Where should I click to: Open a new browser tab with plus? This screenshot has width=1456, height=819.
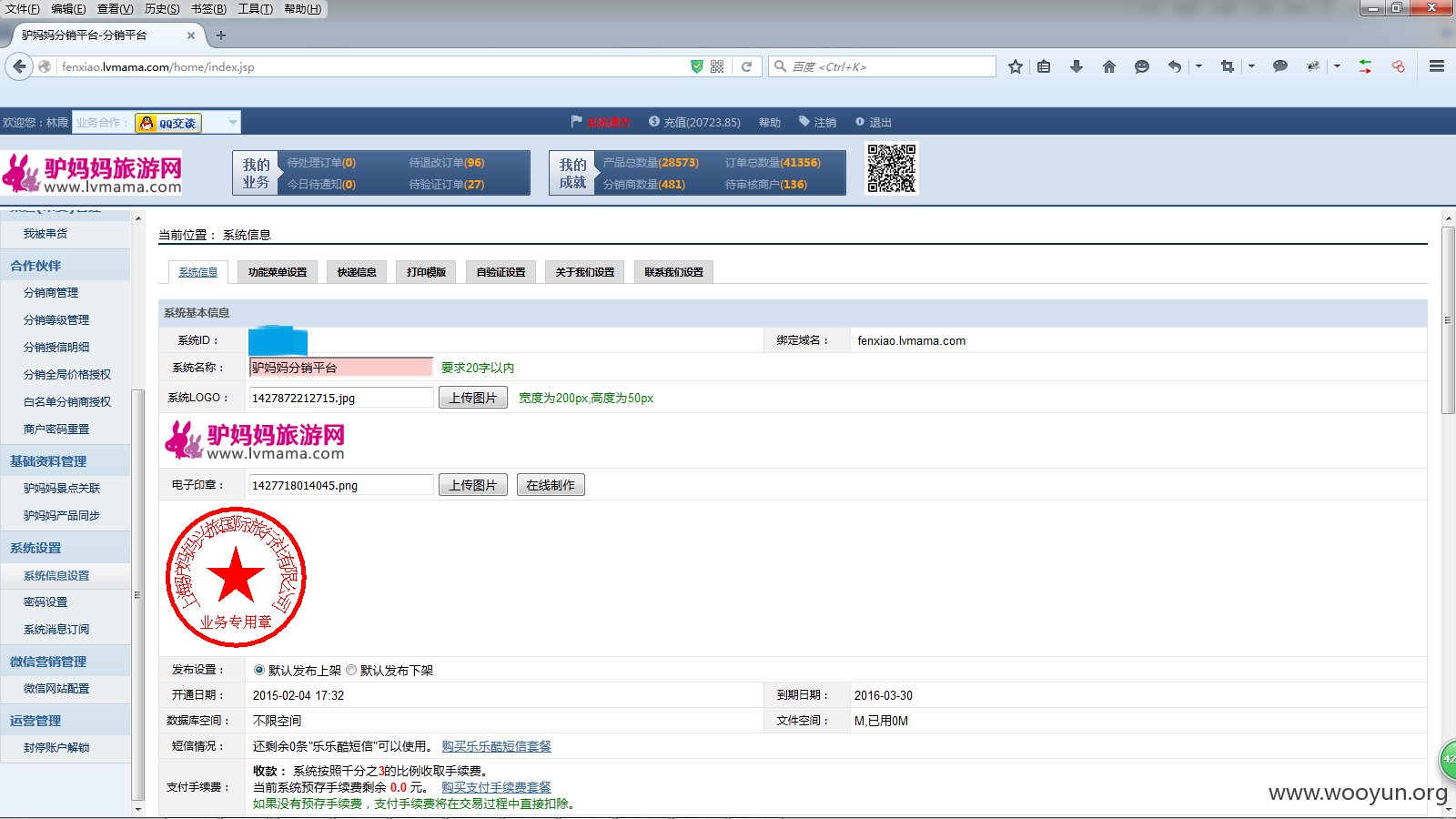point(221,35)
